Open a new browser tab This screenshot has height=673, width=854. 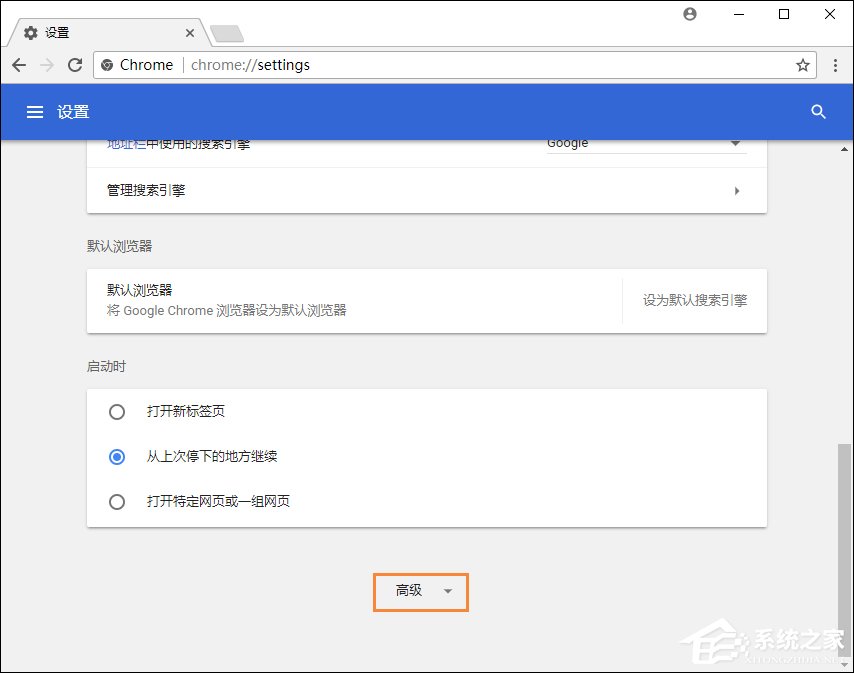click(226, 31)
